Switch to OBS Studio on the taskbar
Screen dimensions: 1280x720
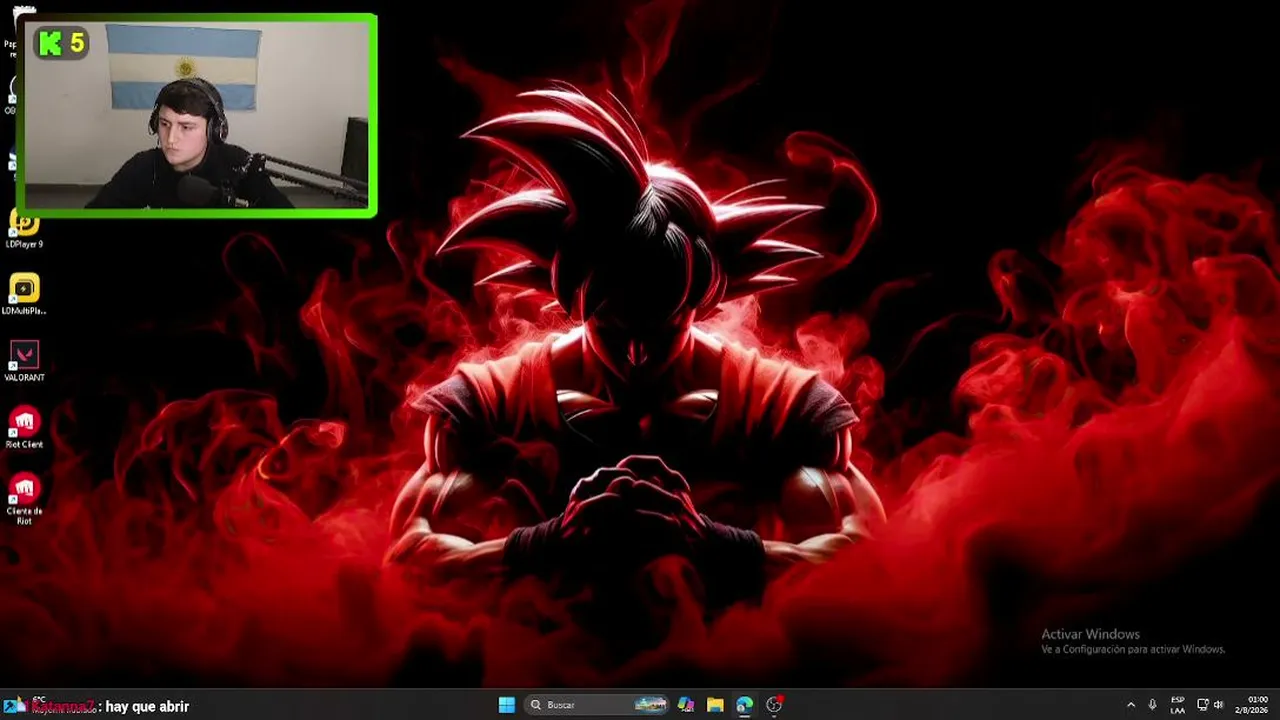pos(774,705)
